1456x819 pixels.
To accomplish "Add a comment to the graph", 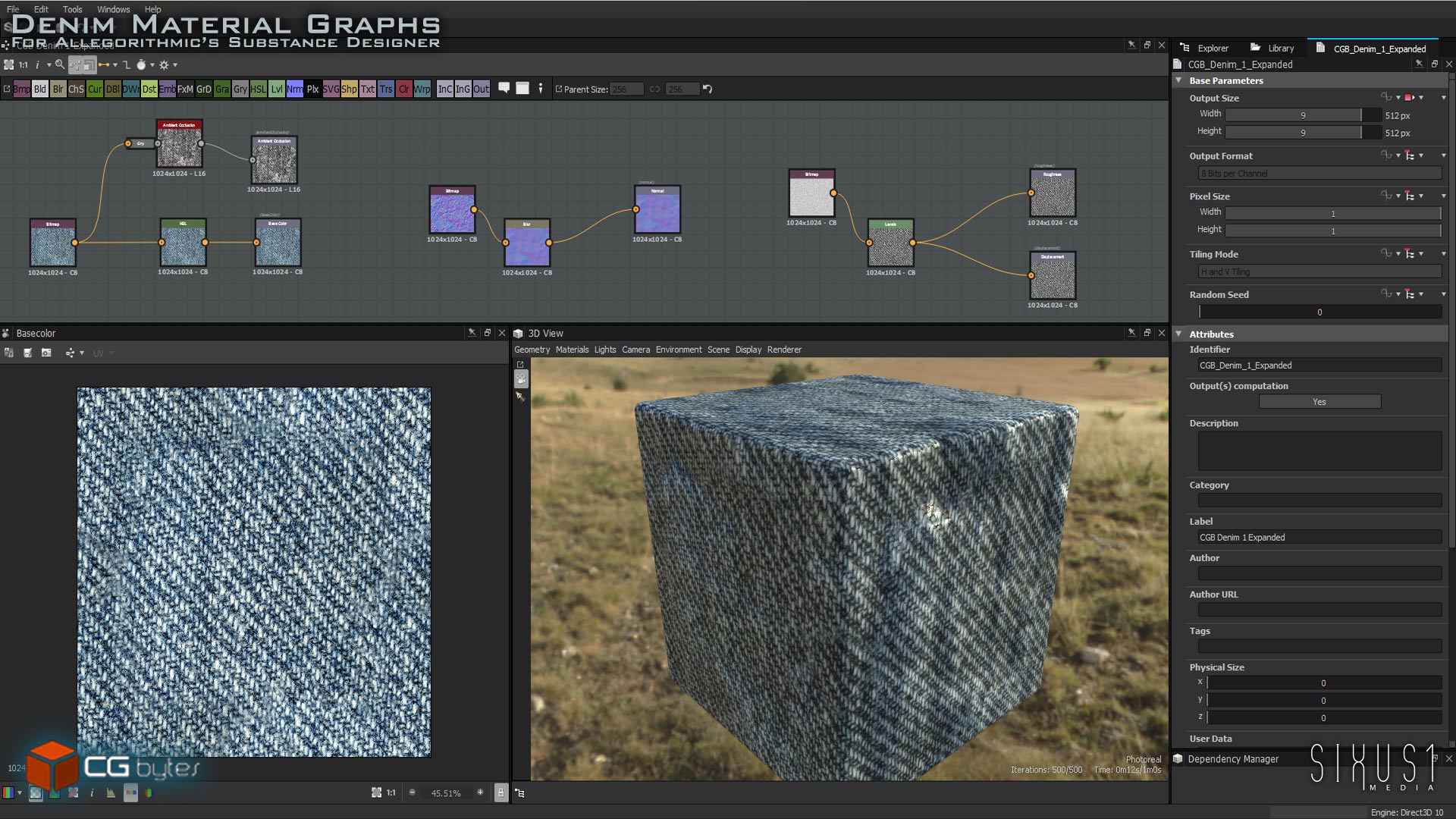I will 504,88.
